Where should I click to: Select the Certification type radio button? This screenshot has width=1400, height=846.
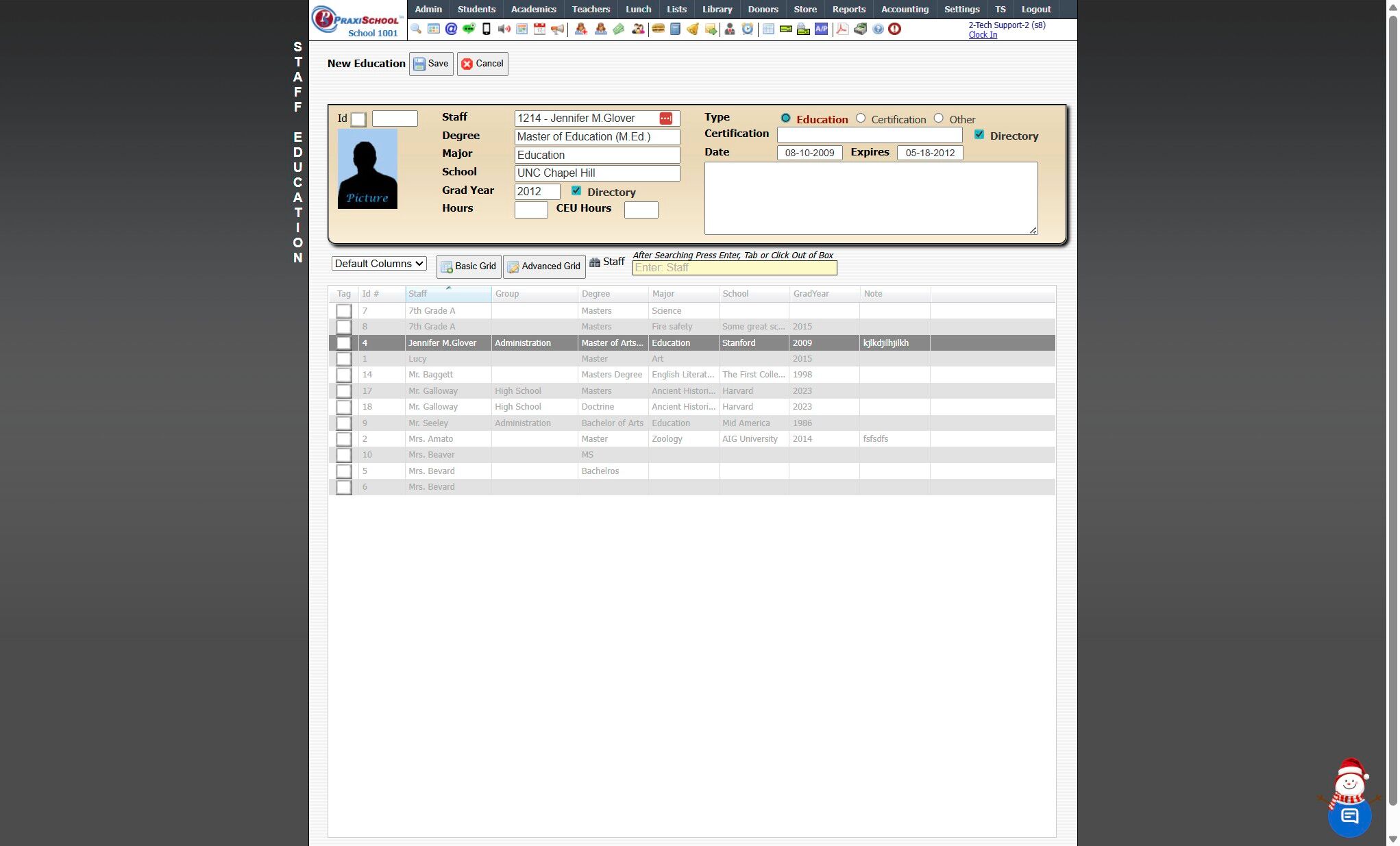tap(861, 119)
